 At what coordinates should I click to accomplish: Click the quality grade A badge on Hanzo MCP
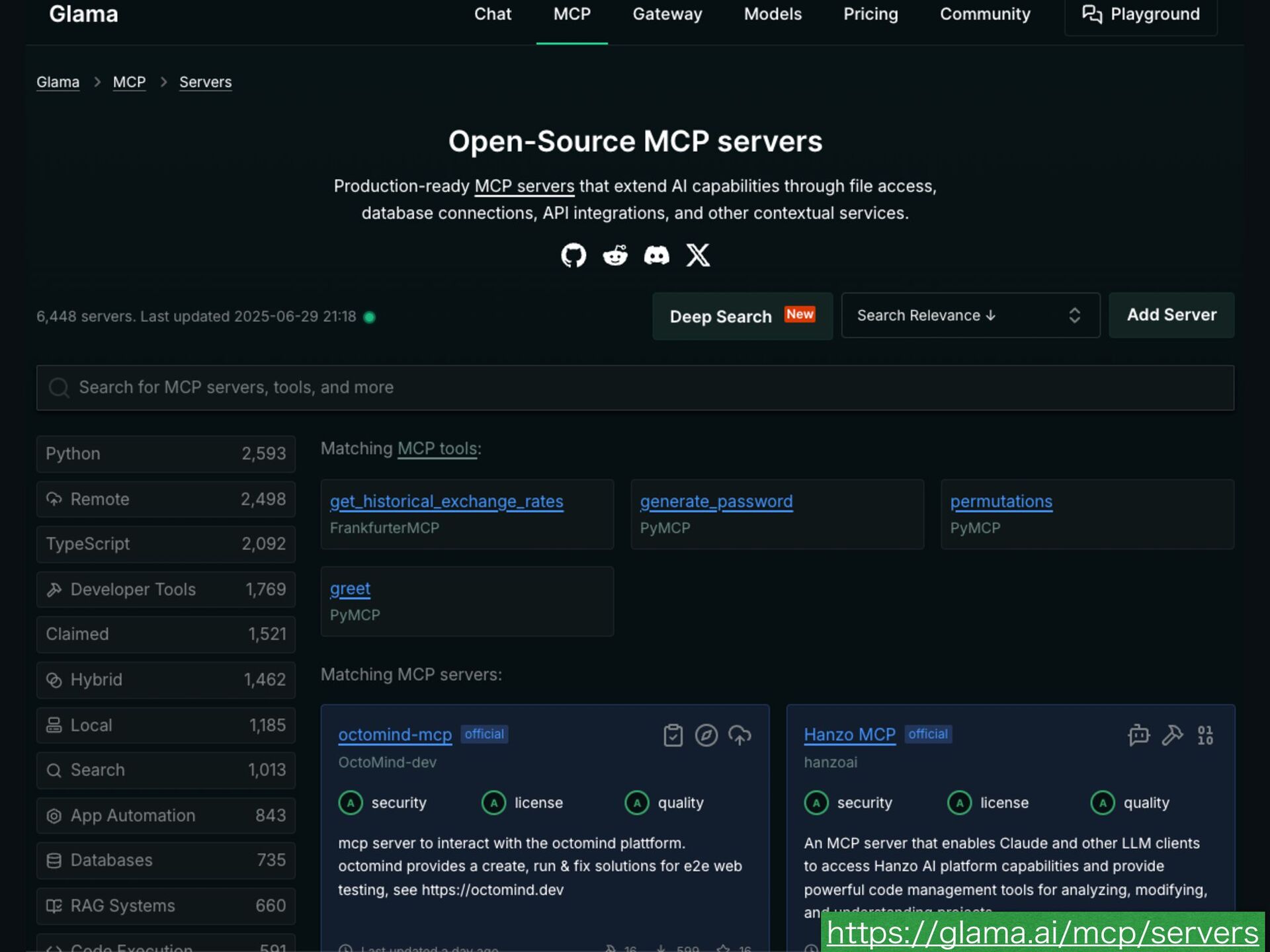tap(1103, 803)
